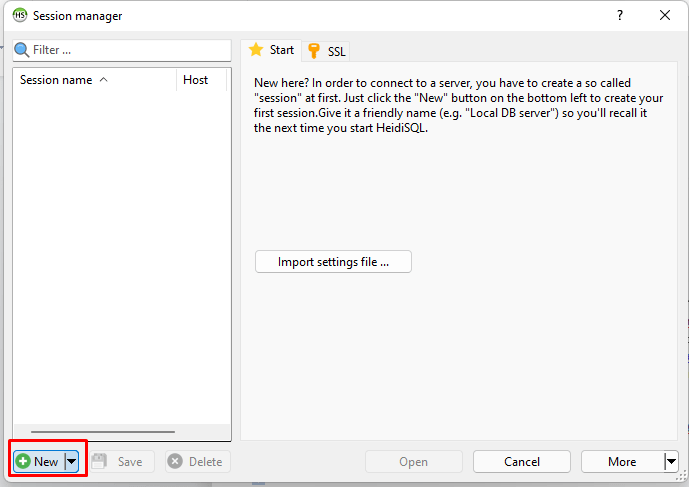Expand the dropdown arrow beside New
This screenshot has width=689, height=487.
click(x=71, y=462)
